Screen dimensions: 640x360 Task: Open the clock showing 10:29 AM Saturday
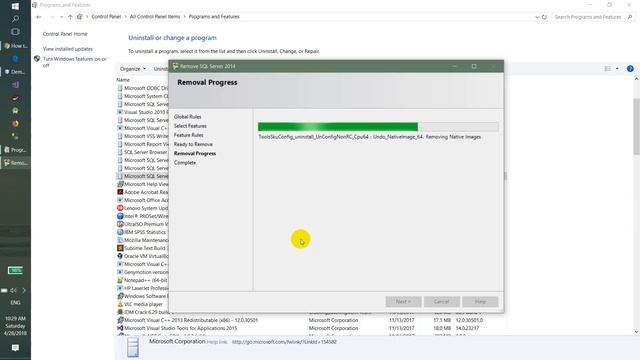pyautogui.click(x=15, y=326)
